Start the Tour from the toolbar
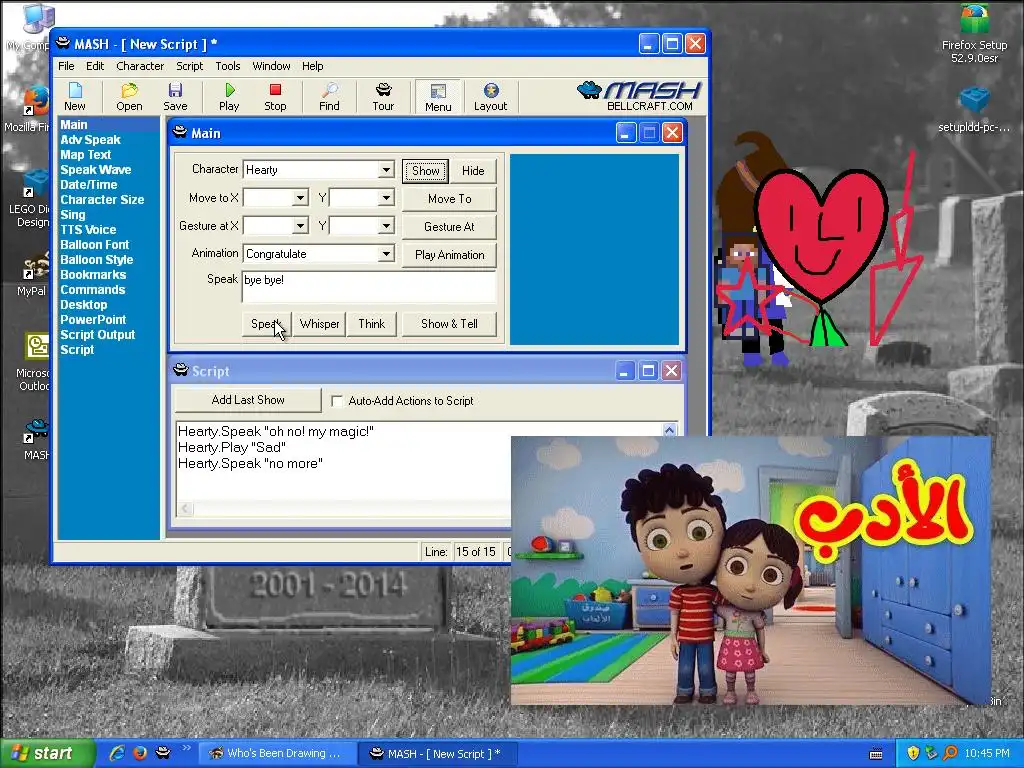Image resolution: width=1024 pixels, height=768 pixels. pyautogui.click(x=383, y=97)
